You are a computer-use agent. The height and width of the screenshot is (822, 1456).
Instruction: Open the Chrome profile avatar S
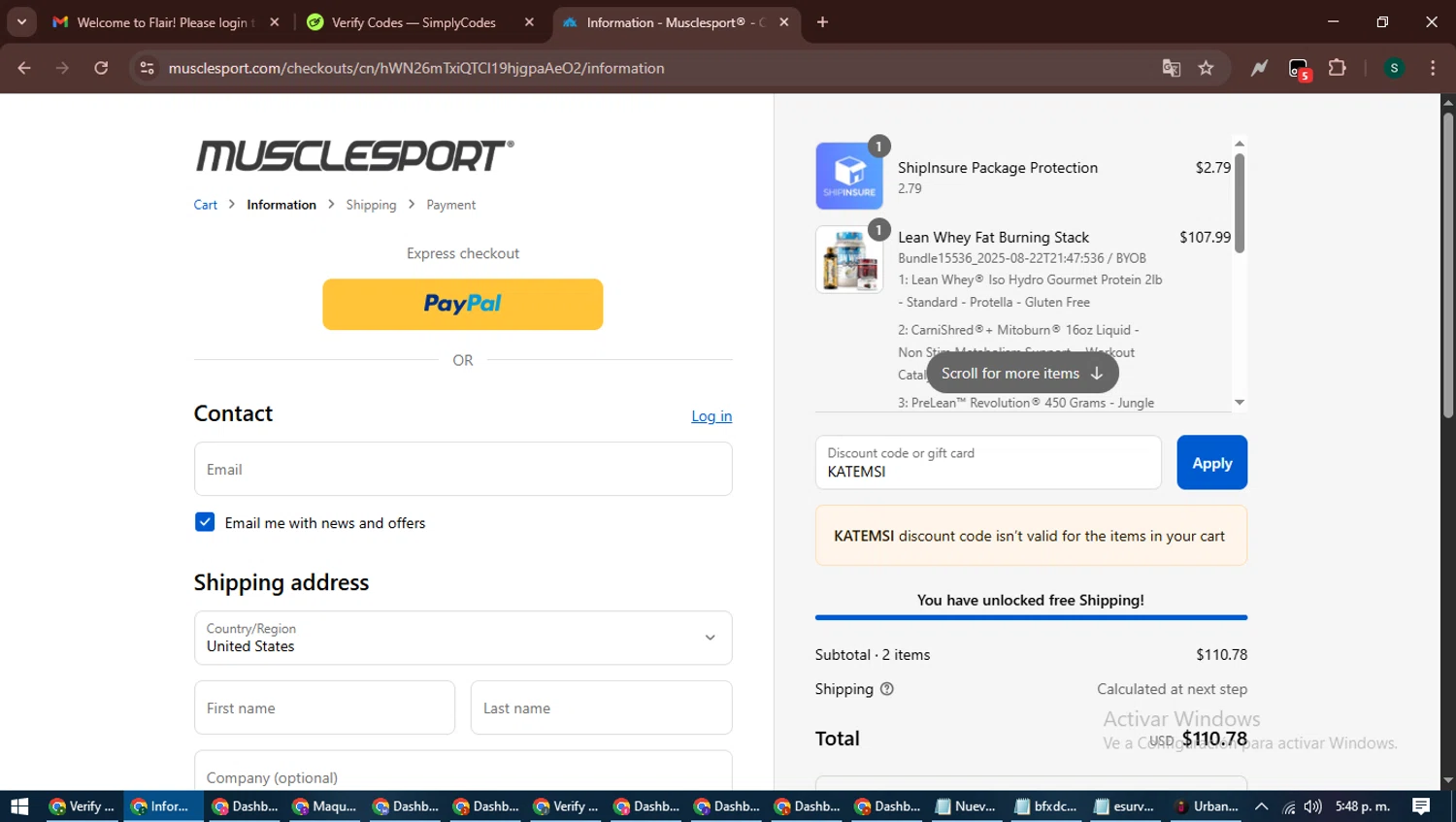pyautogui.click(x=1394, y=68)
